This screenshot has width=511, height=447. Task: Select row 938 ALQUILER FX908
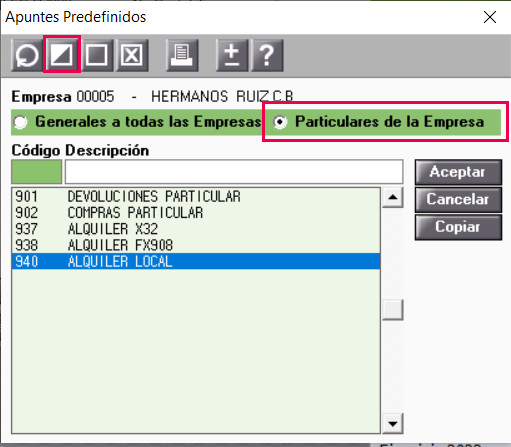point(196,245)
